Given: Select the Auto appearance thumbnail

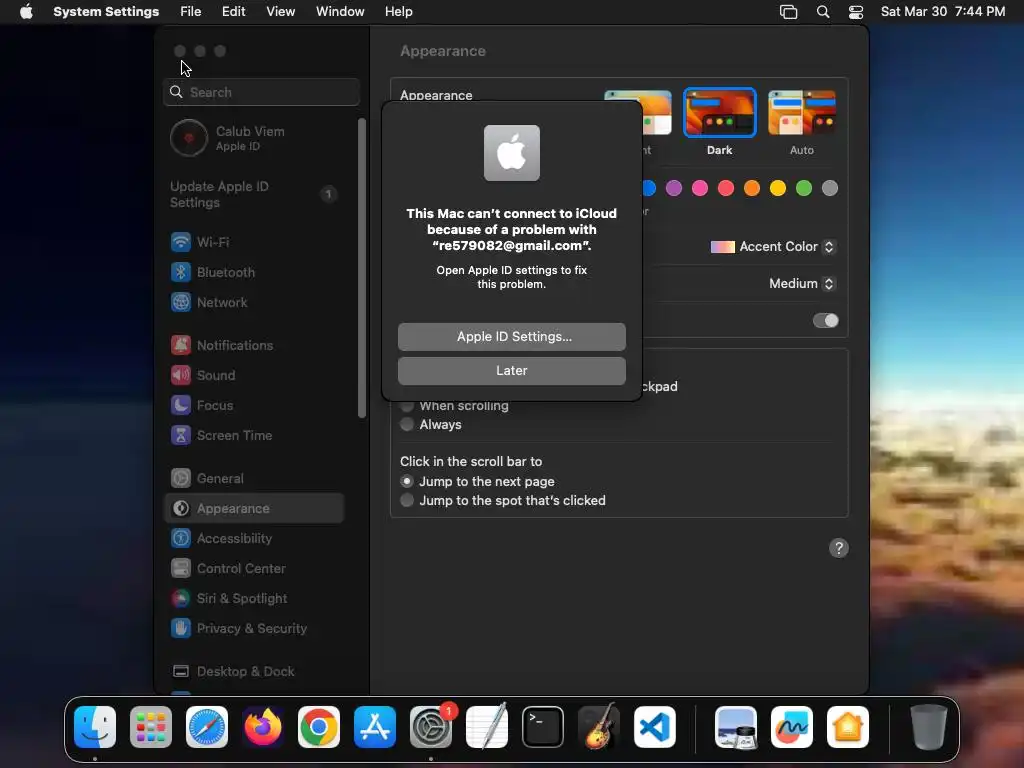Looking at the screenshot, I should click(802, 113).
